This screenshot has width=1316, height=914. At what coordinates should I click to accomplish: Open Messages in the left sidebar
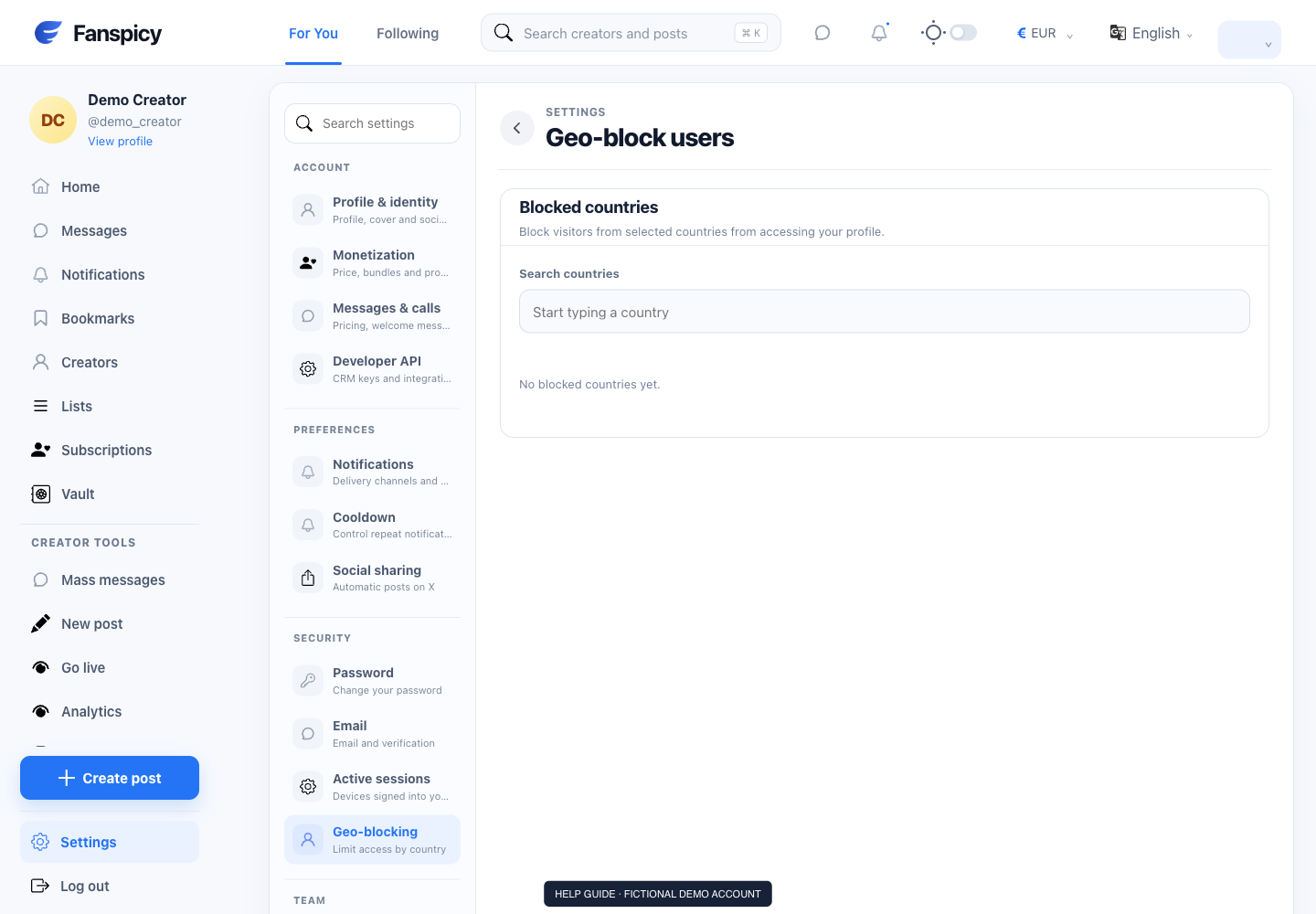click(110, 230)
